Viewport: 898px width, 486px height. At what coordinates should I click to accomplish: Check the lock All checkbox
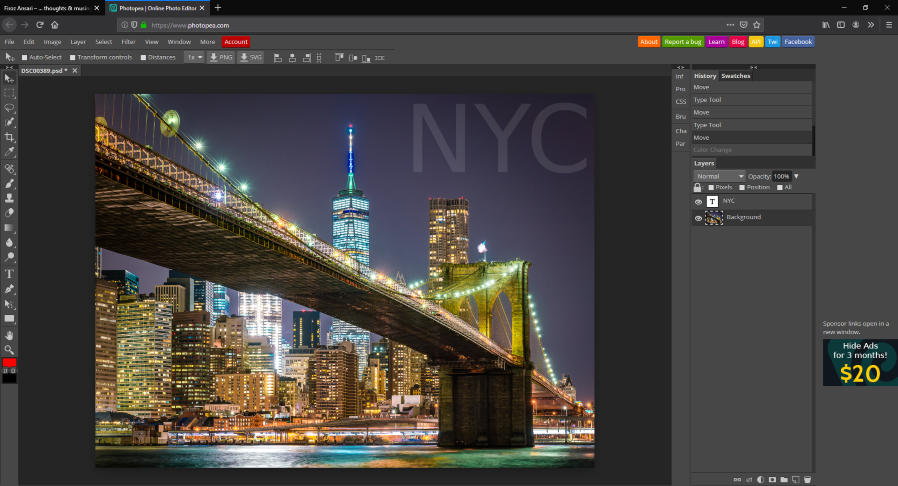click(779, 188)
